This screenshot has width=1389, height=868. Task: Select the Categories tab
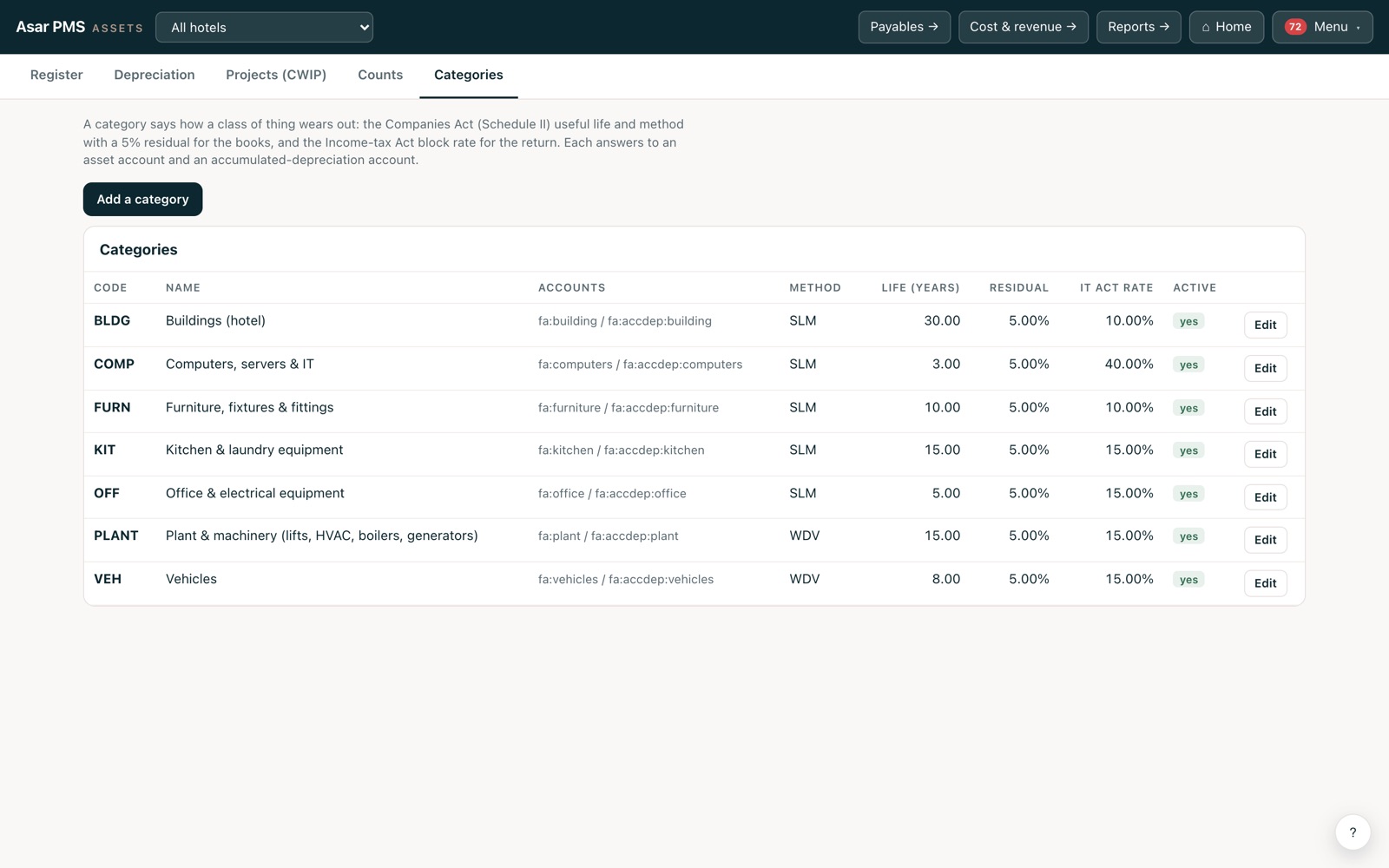[469, 75]
